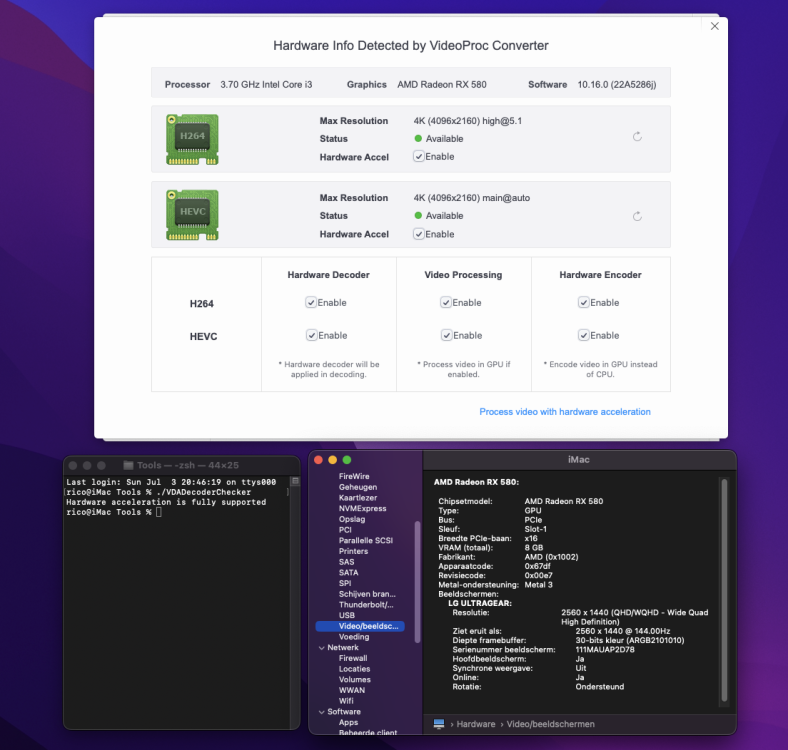
Task: Click the serial number 111MAUAP2D78
Action: (605, 649)
